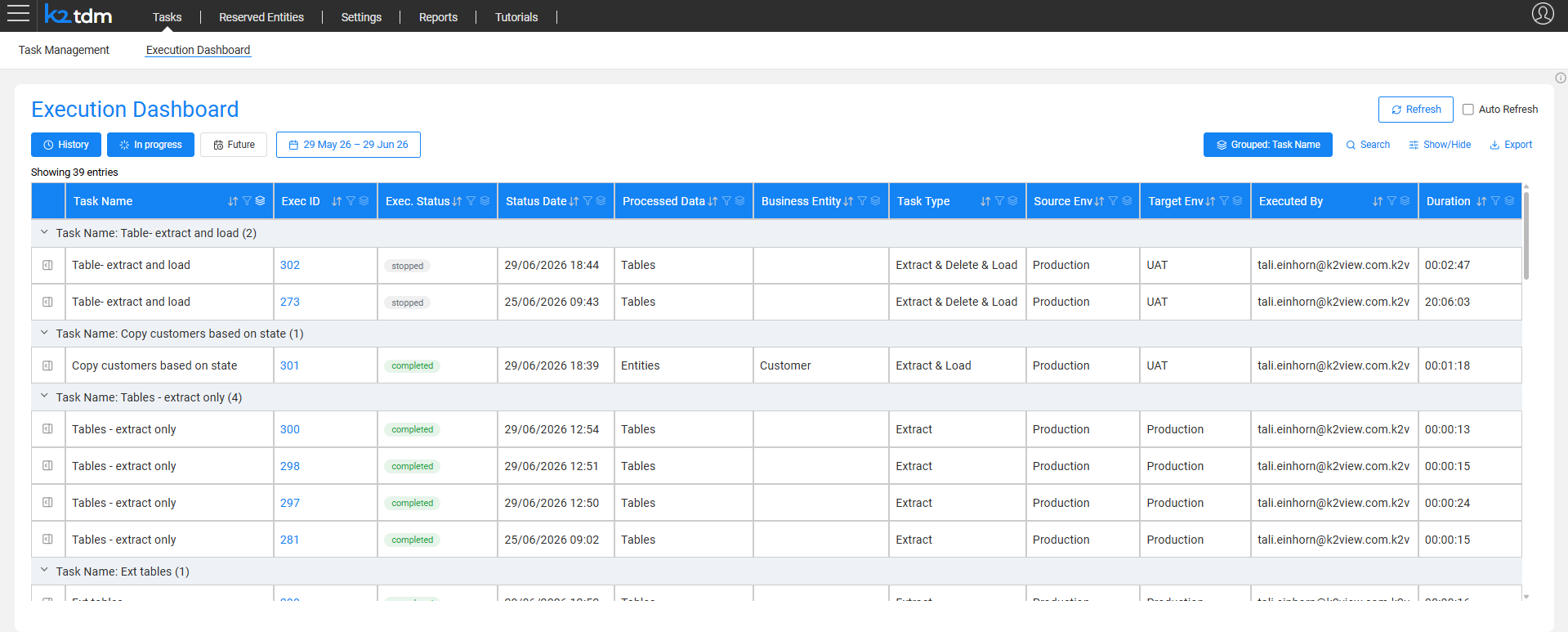
Task: Open execution ID 281 link
Action: click(290, 540)
